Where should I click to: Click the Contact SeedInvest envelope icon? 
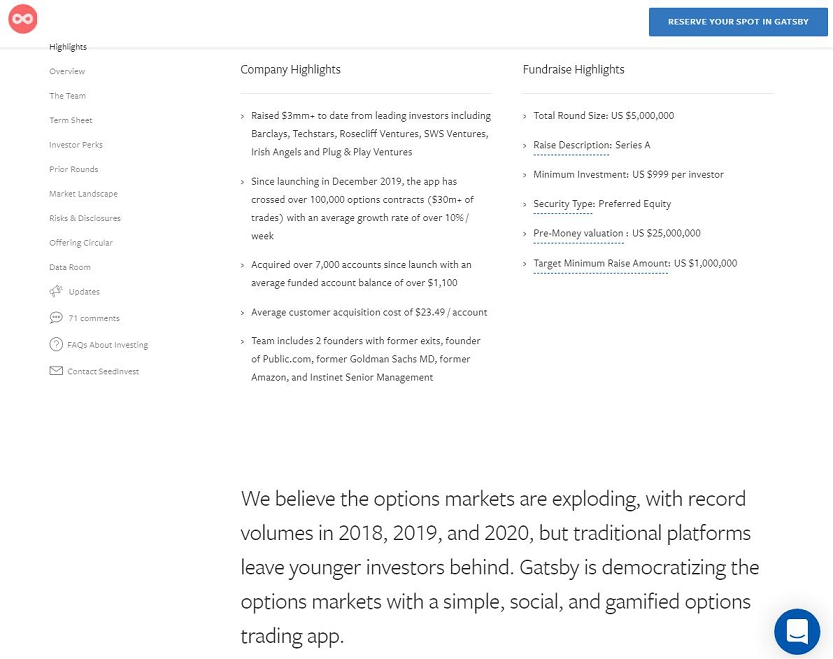point(56,371)
